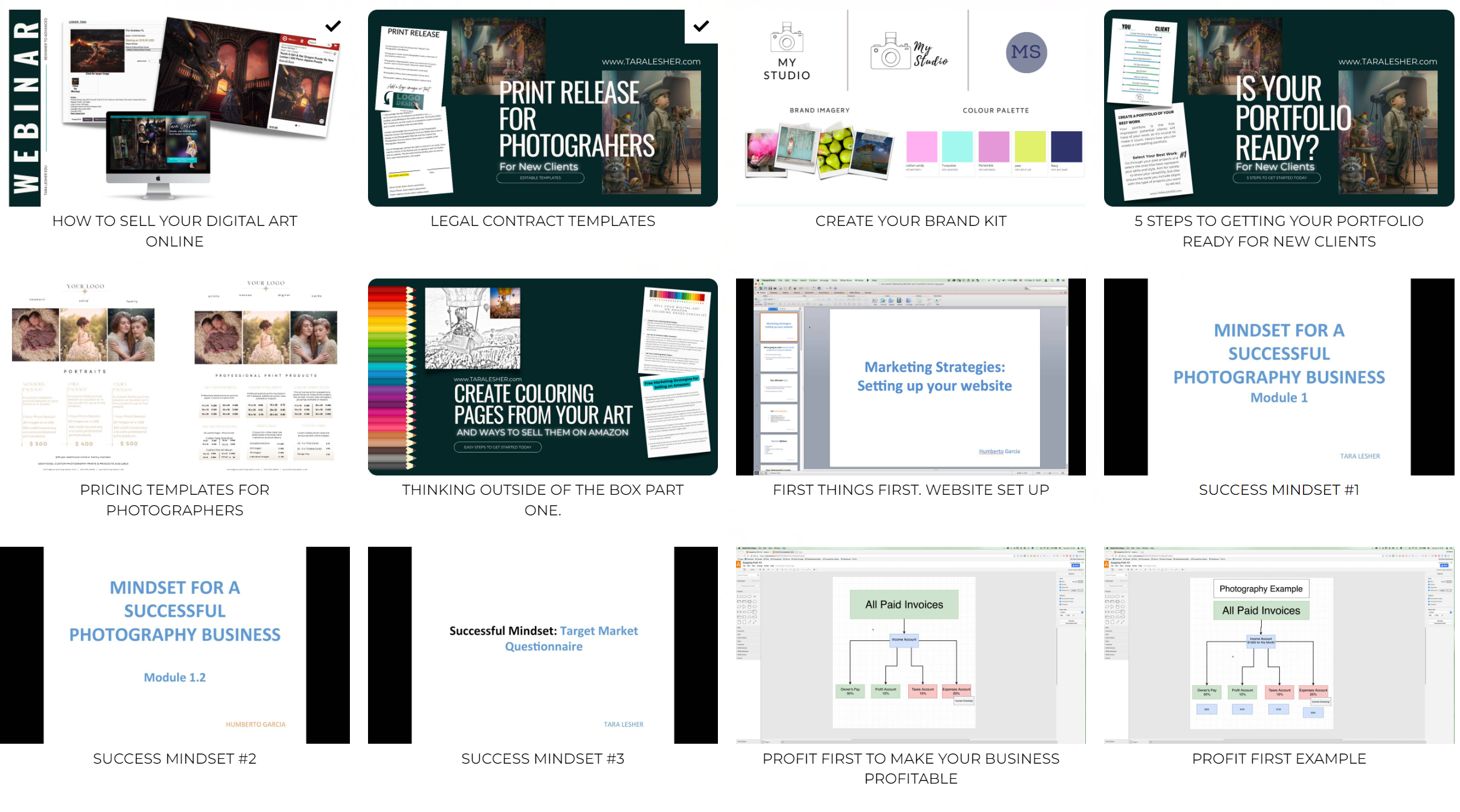Click the completed checkmark on Digital Art webinar
Screen dimensions: 1460x812
coord(333,26)
